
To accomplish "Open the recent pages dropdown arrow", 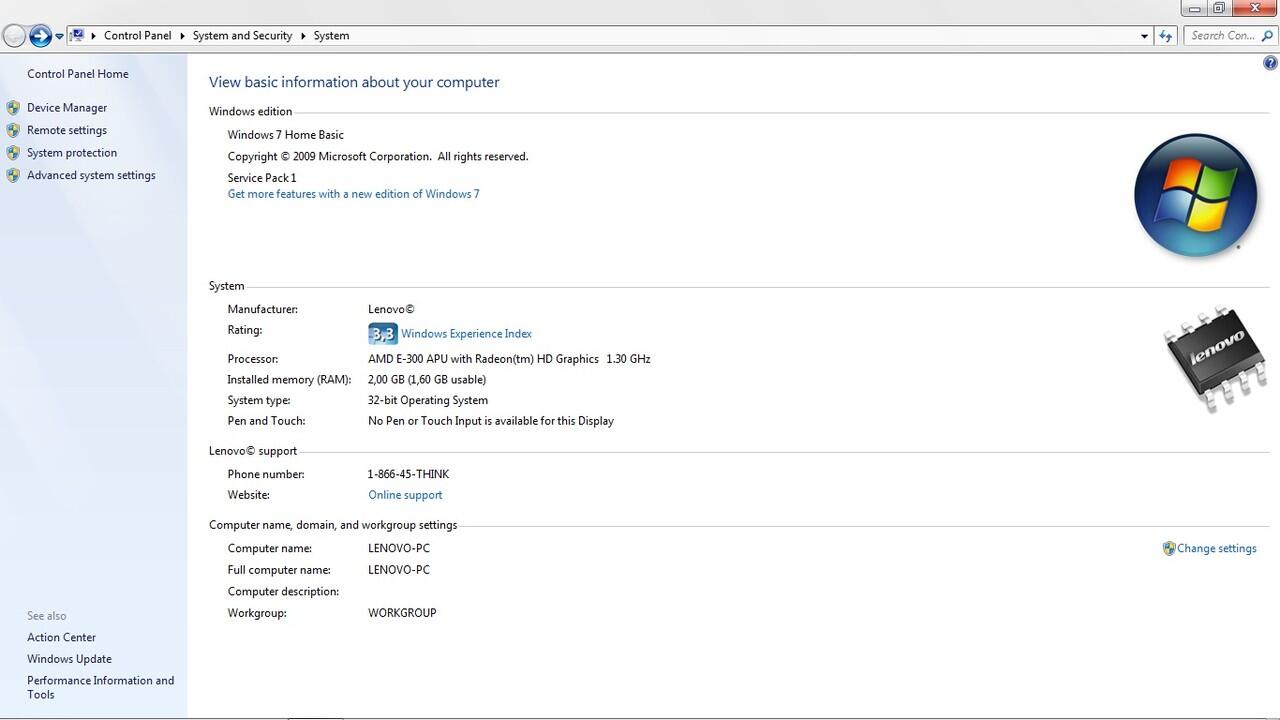I will point(59,36).
